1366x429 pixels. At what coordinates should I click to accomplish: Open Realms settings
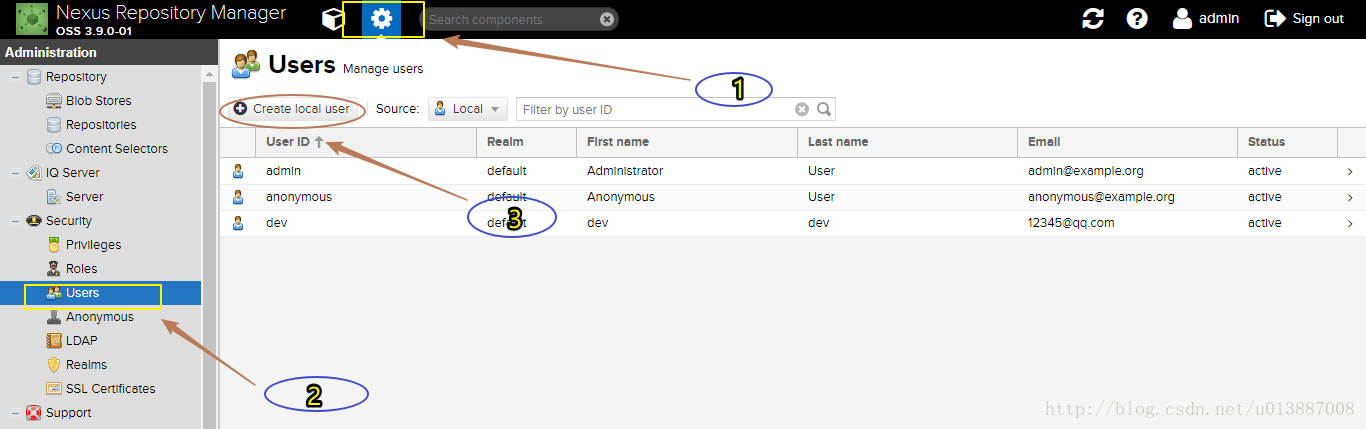pyautogui.click(x=86, y=365)
